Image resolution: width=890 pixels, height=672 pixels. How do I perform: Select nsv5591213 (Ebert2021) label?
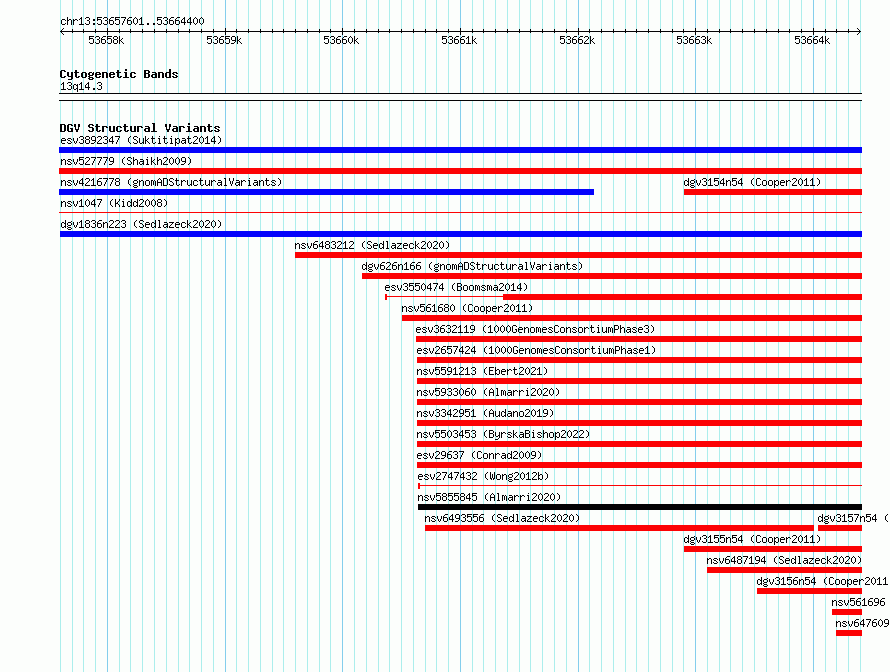[482, 371]
